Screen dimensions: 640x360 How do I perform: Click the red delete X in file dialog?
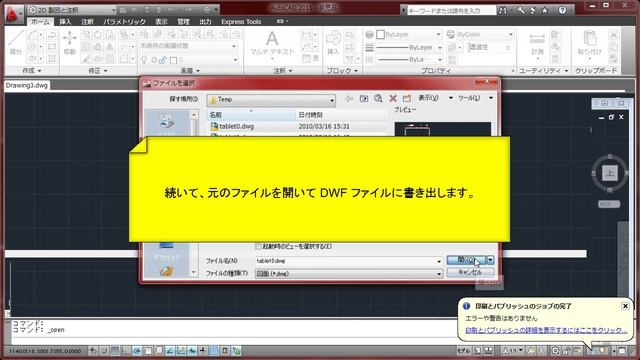pos(393,99)
